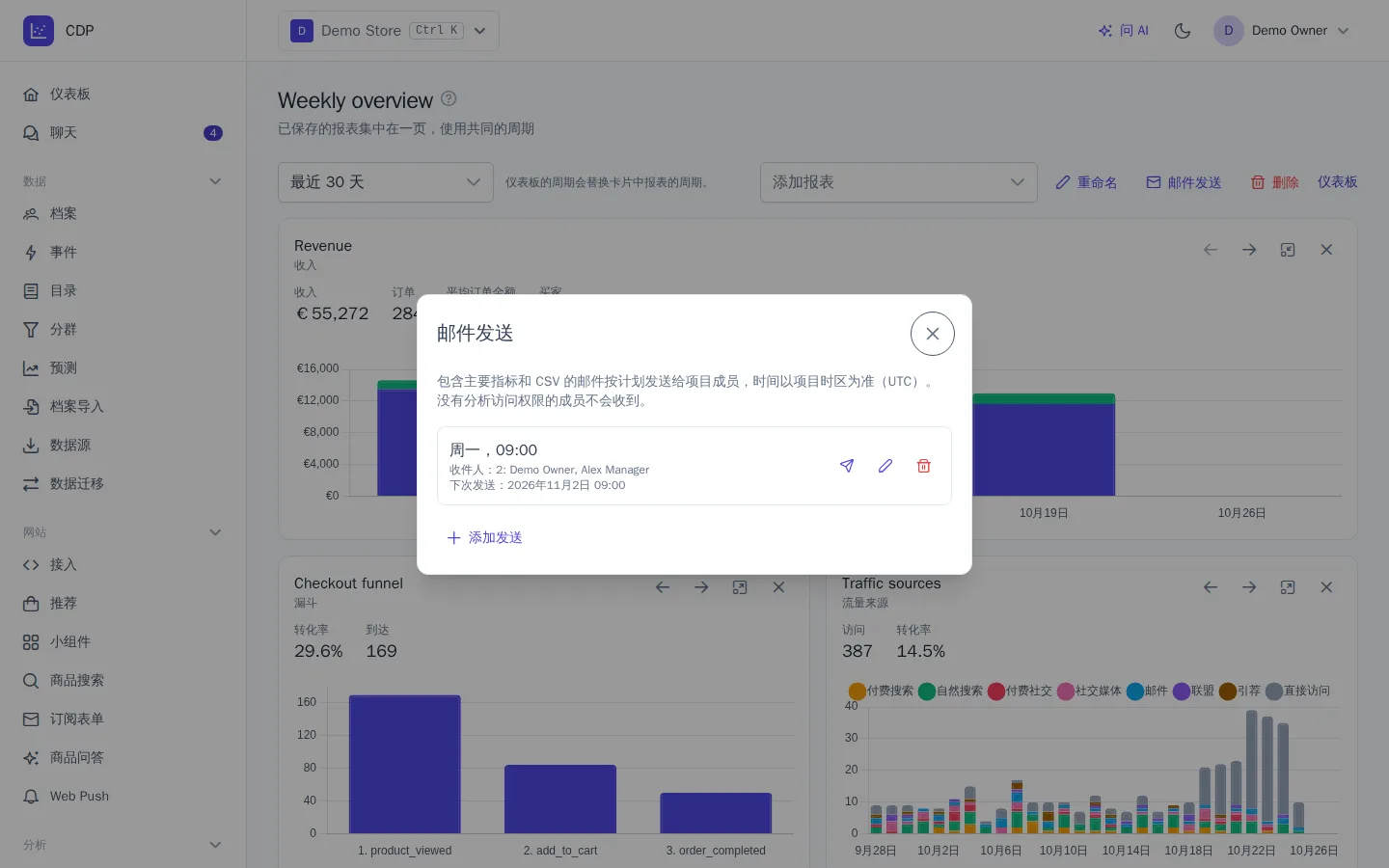Delete the Monday 09:00 email schedule
Viewport: 1389px width, 868px height.
[924, 466]
